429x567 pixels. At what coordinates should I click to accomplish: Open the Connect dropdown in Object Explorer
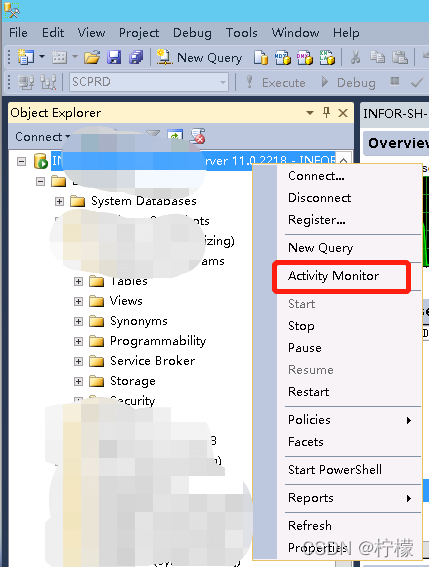coord(42,137)
